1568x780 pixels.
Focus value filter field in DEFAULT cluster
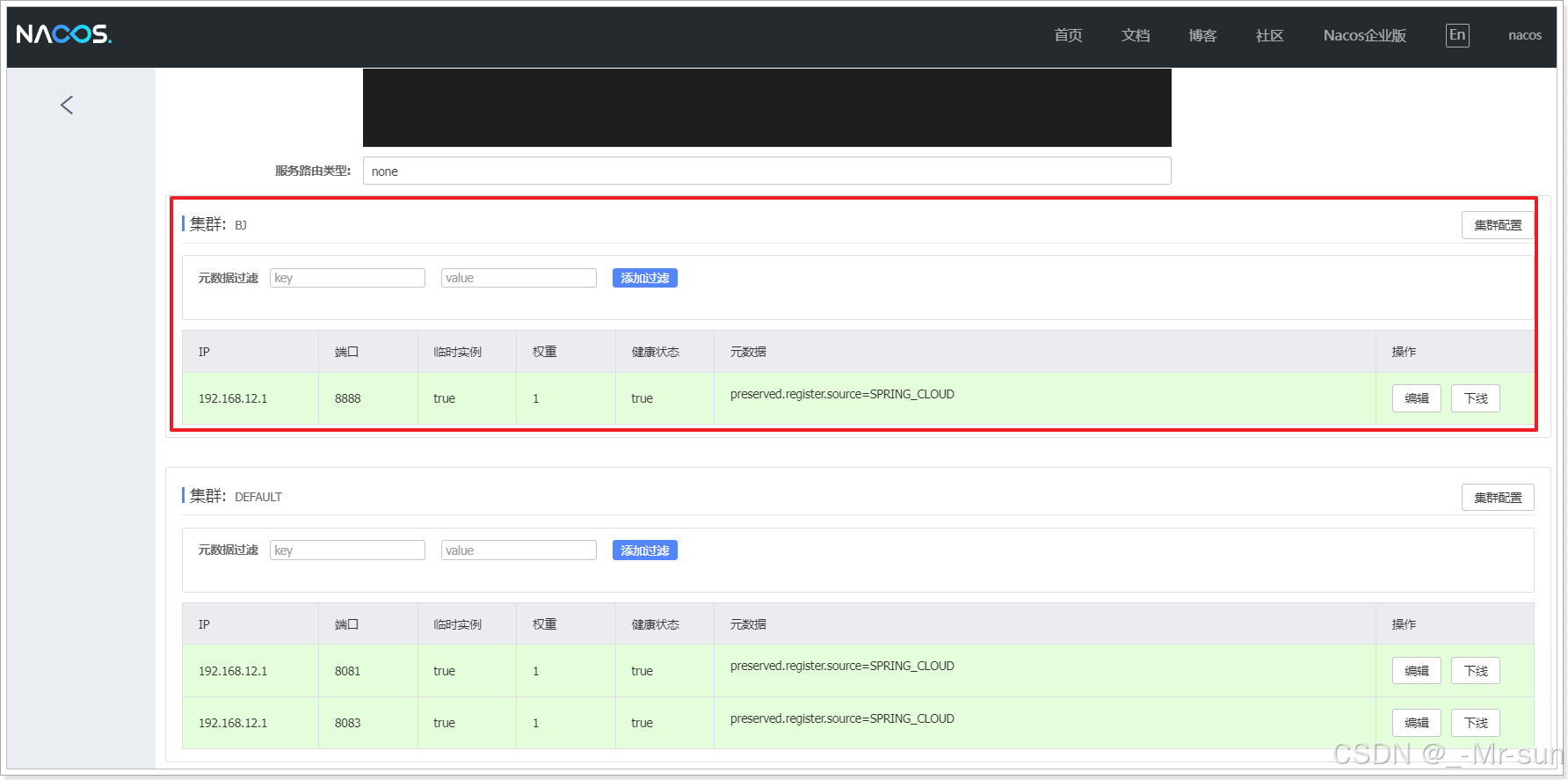(519, 550)
